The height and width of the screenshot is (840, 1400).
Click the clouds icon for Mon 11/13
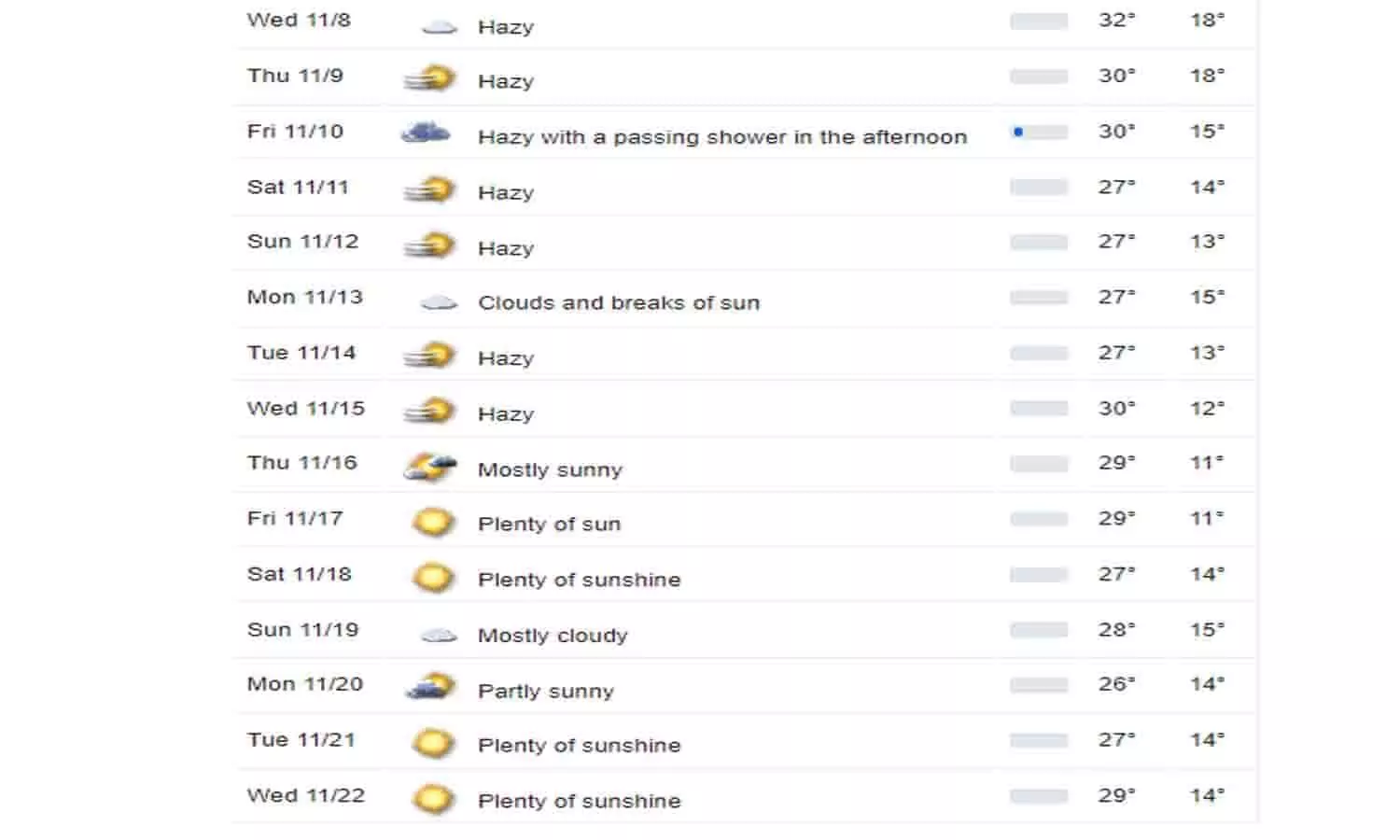(436, 300)
